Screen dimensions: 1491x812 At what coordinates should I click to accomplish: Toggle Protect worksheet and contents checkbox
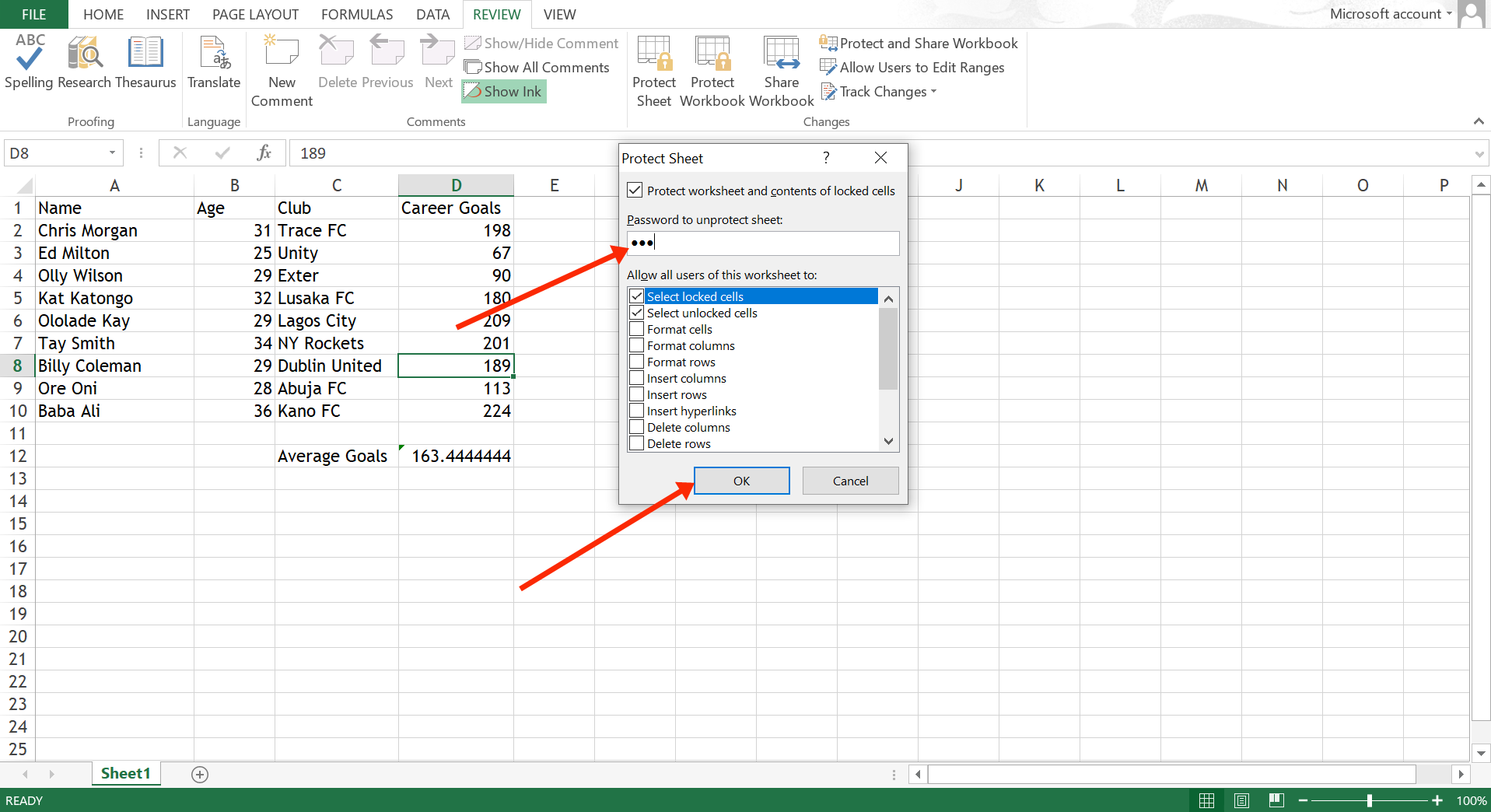pos(635,191)
